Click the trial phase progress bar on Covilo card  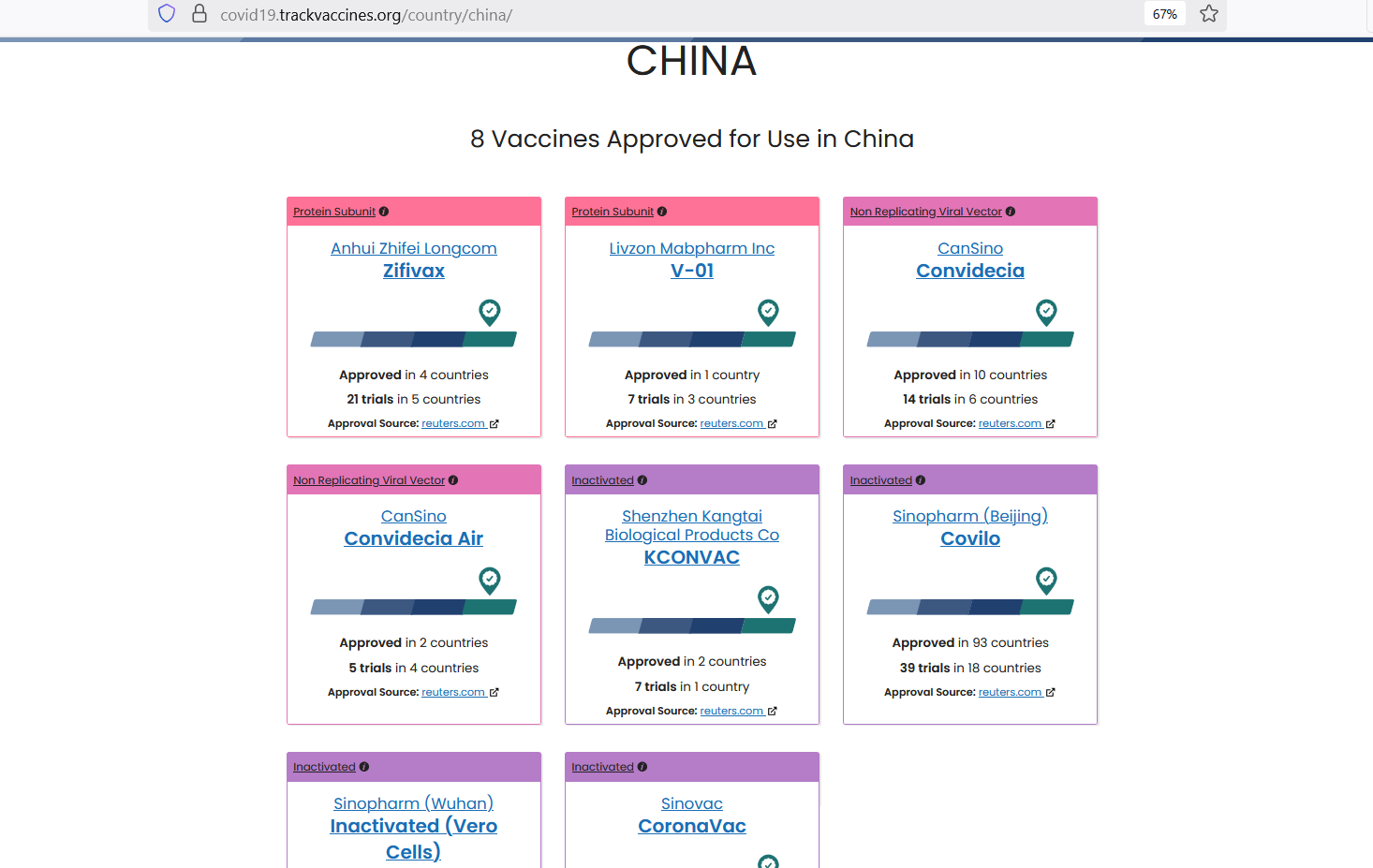click(x=970, y=607)
